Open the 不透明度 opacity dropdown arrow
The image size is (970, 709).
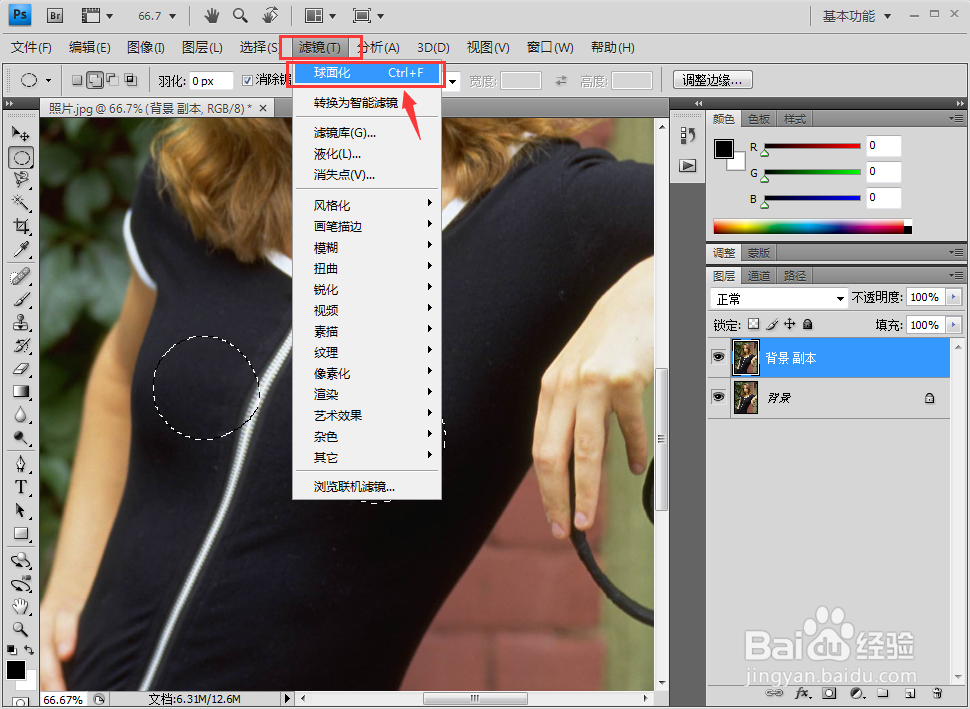click(x=952, y=297)
